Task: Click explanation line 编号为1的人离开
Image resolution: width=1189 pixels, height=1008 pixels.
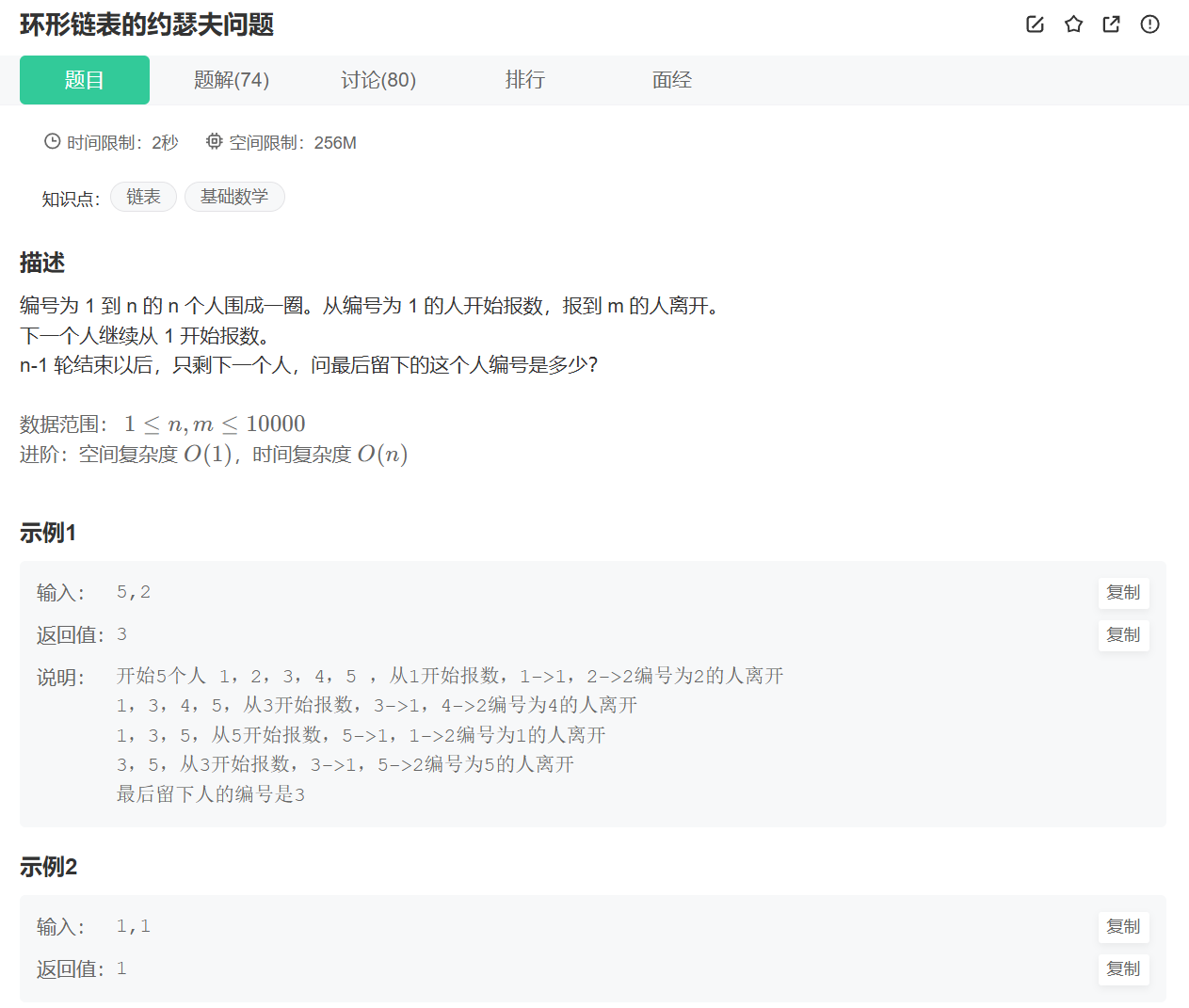Action: click(362, 735)
